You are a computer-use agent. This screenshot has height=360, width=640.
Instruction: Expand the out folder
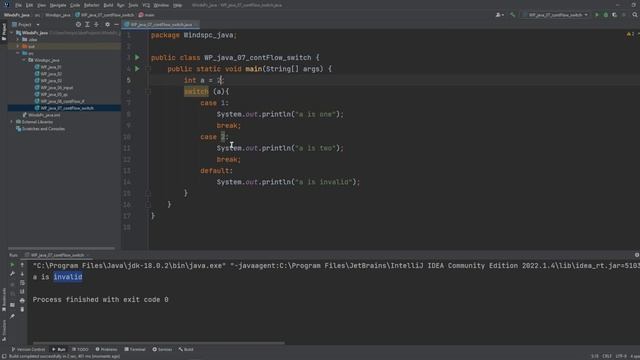point(18,47)
